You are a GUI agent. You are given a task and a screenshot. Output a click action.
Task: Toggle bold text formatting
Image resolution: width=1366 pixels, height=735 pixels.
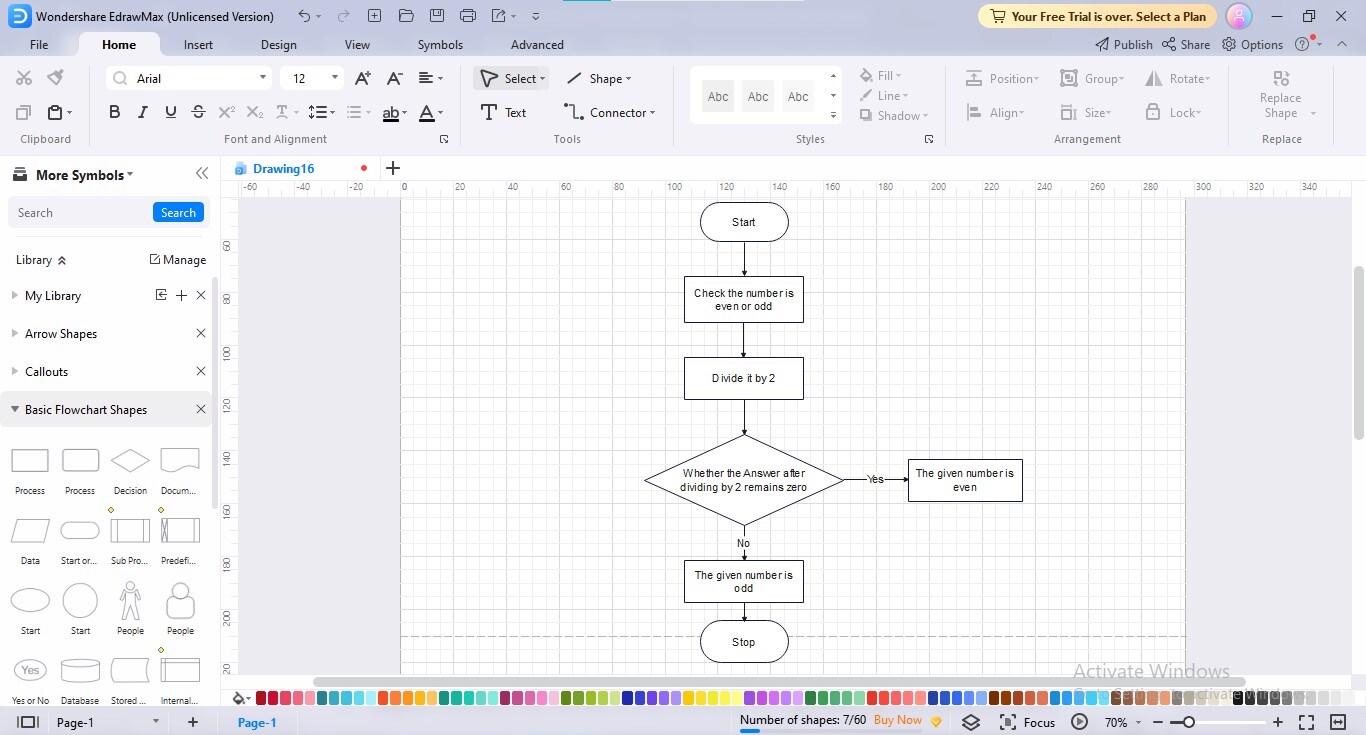pyautogui.click(x=114, y=111)
